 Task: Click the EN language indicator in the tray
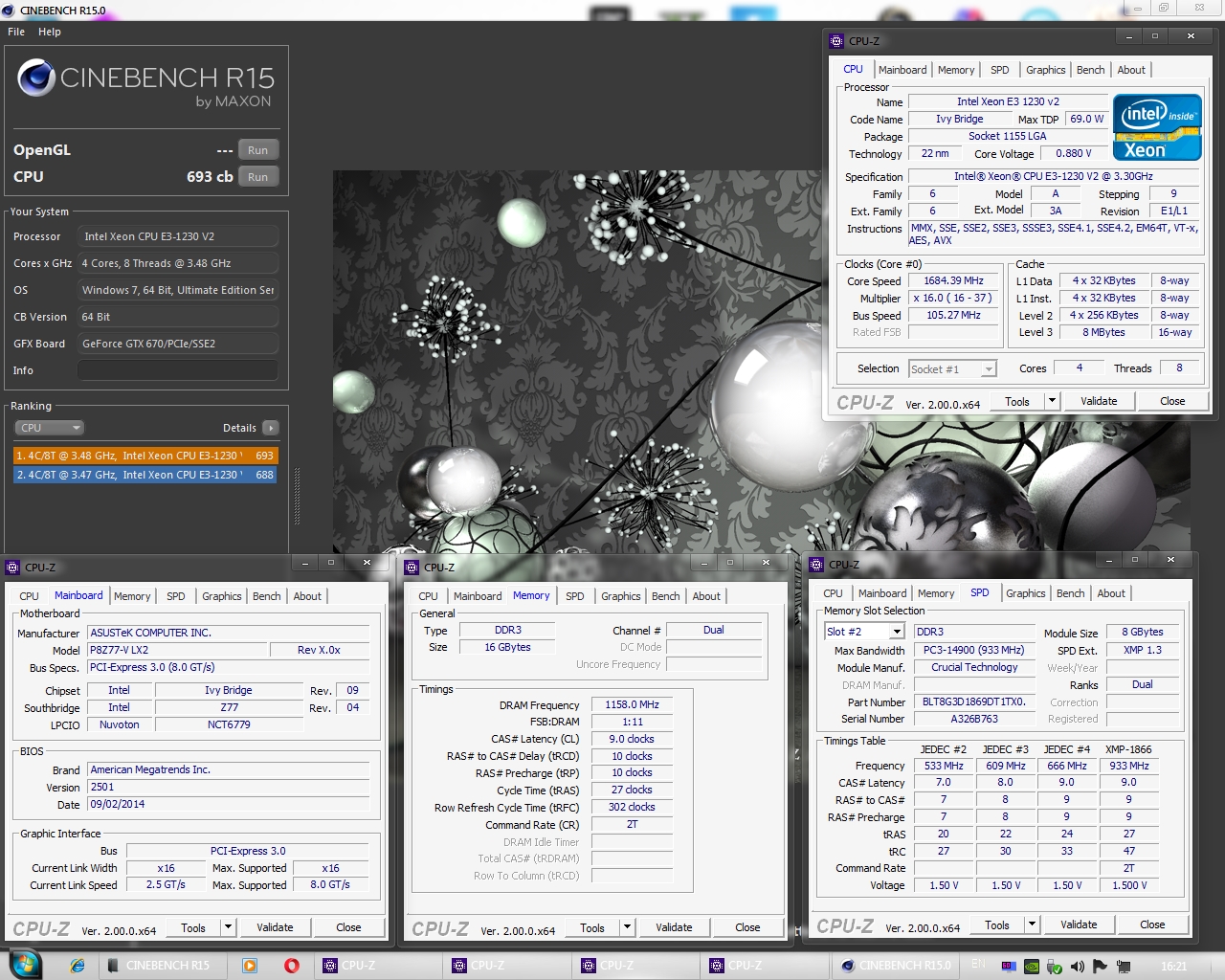(978, 964)
